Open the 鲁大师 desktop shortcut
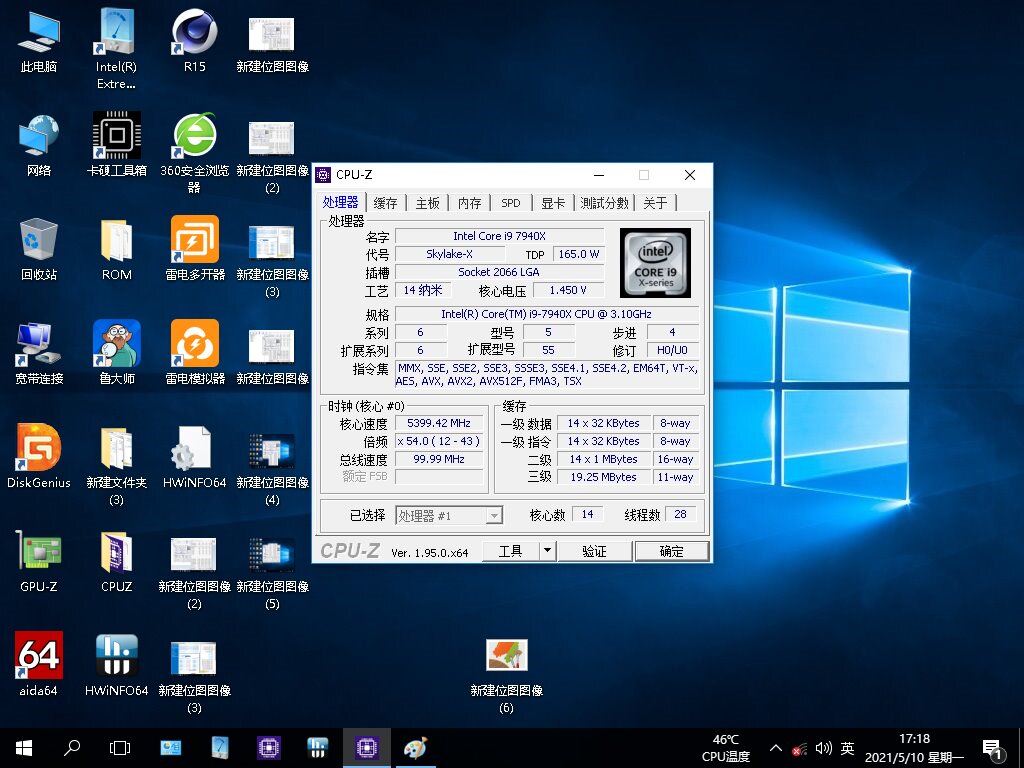The image size is (1024, 768). [x=116, y=353]
